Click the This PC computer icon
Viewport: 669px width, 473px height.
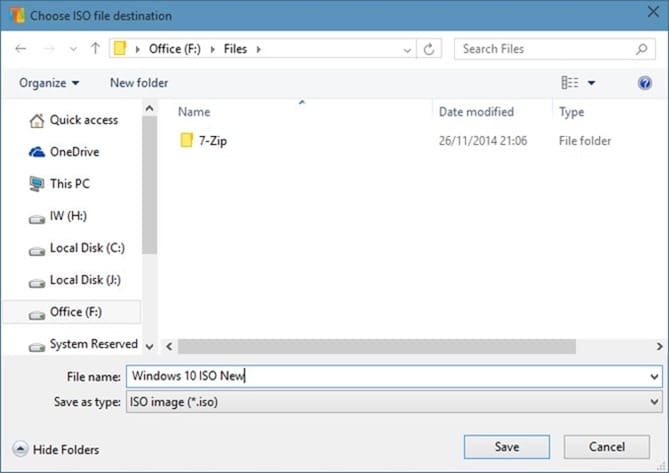(x=37, y=184)
